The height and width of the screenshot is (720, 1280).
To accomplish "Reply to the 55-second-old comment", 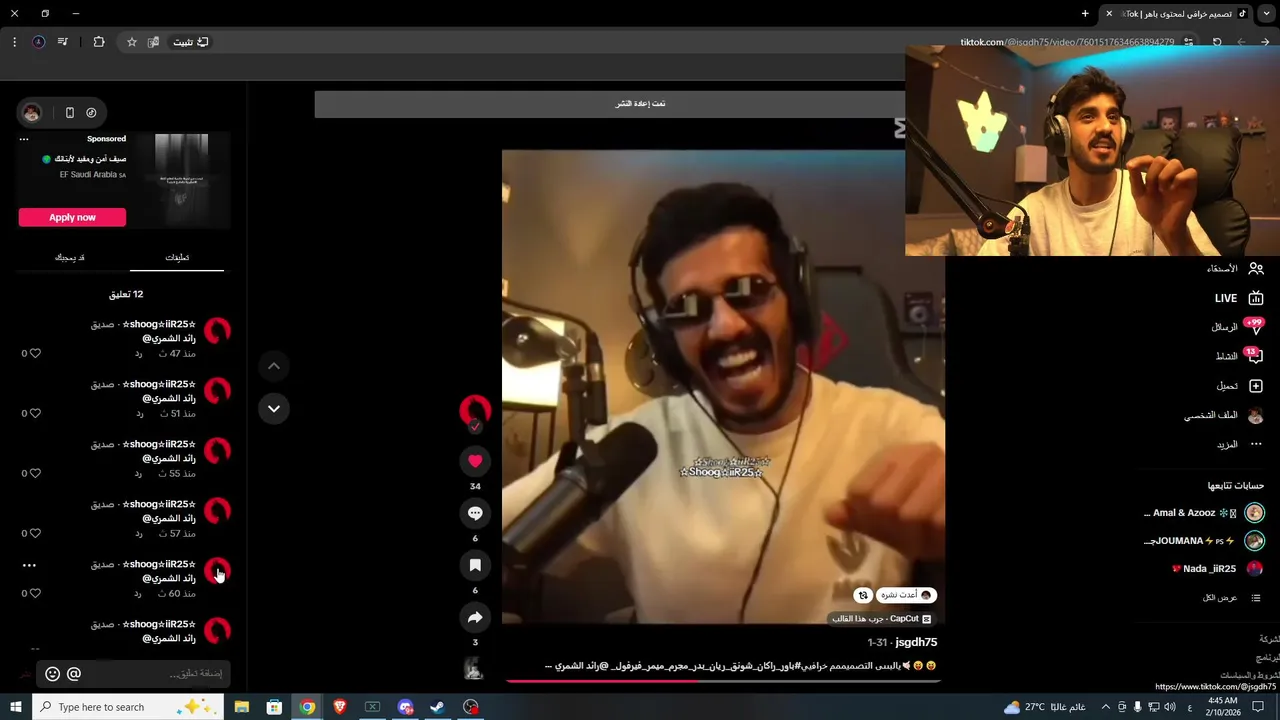I will coord(139,474).
